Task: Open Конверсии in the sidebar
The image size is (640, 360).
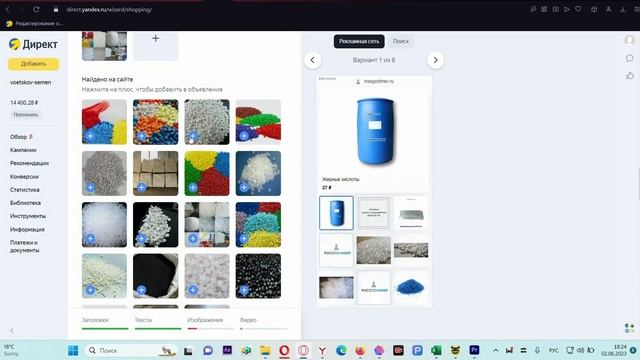Action: tap(24, 176)
